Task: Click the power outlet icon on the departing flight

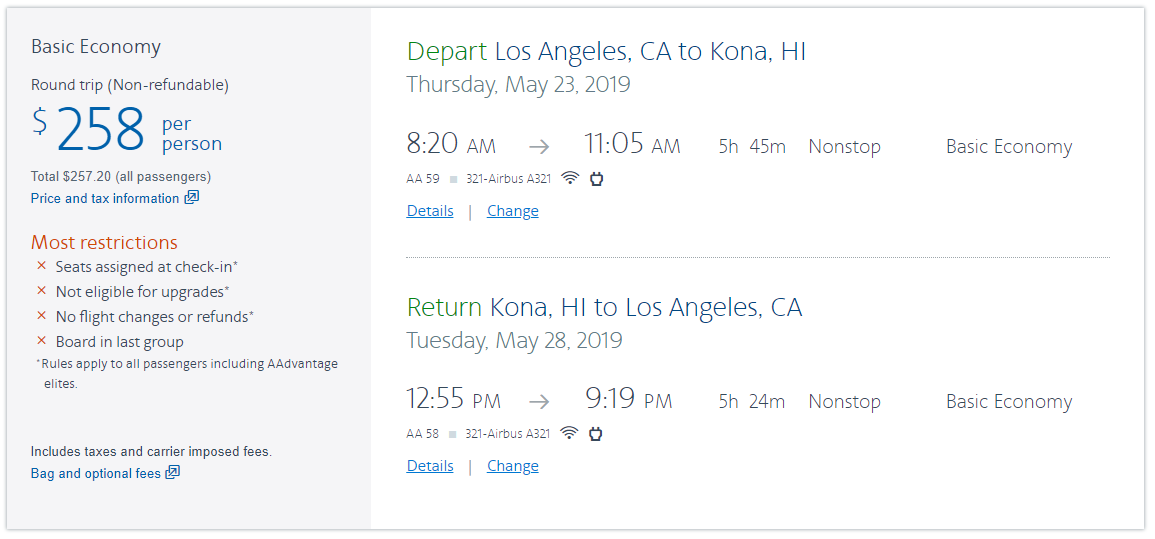Action: (x=597, y=179)
